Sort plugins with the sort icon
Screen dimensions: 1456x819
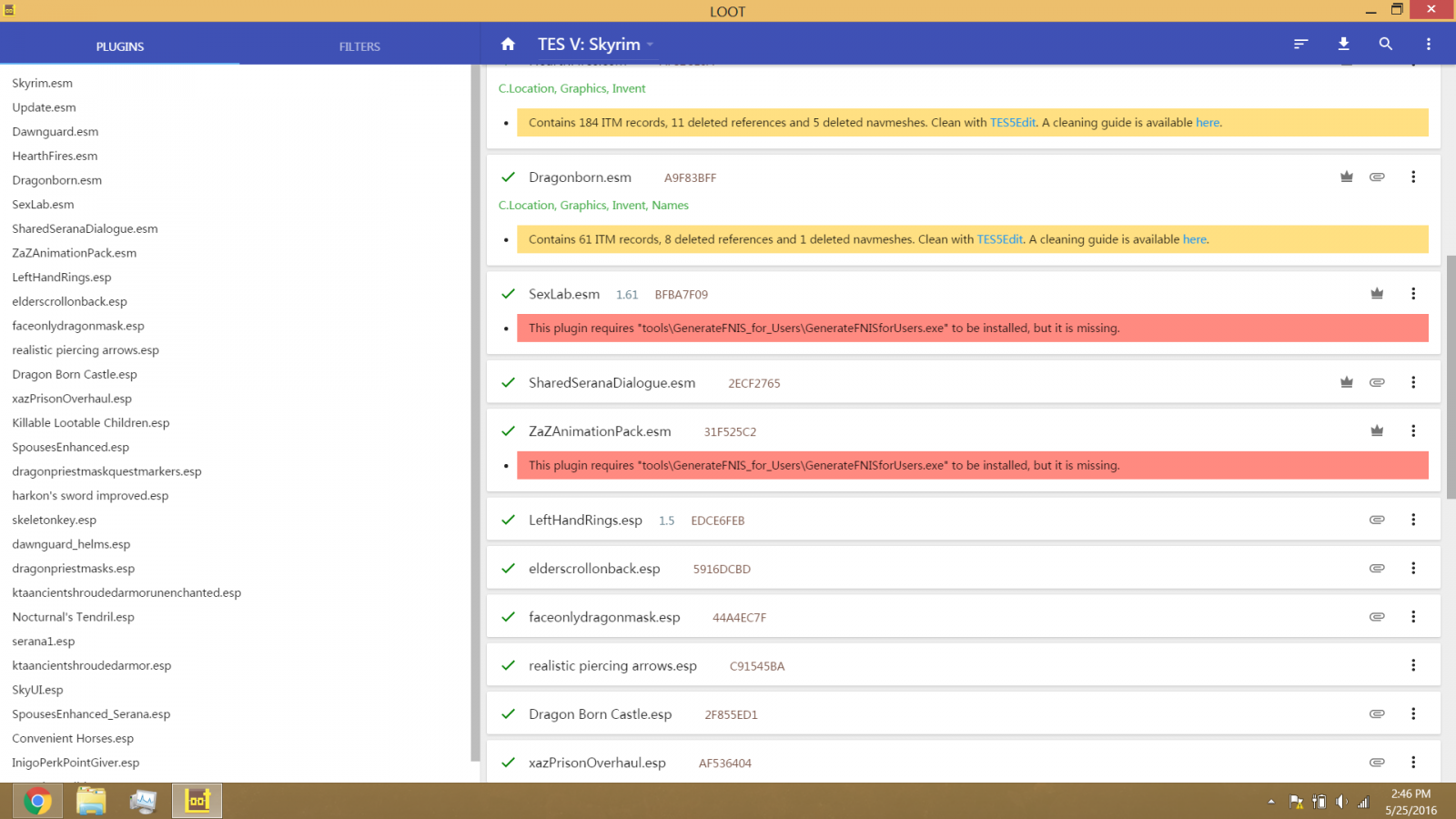pos(1300,44)
